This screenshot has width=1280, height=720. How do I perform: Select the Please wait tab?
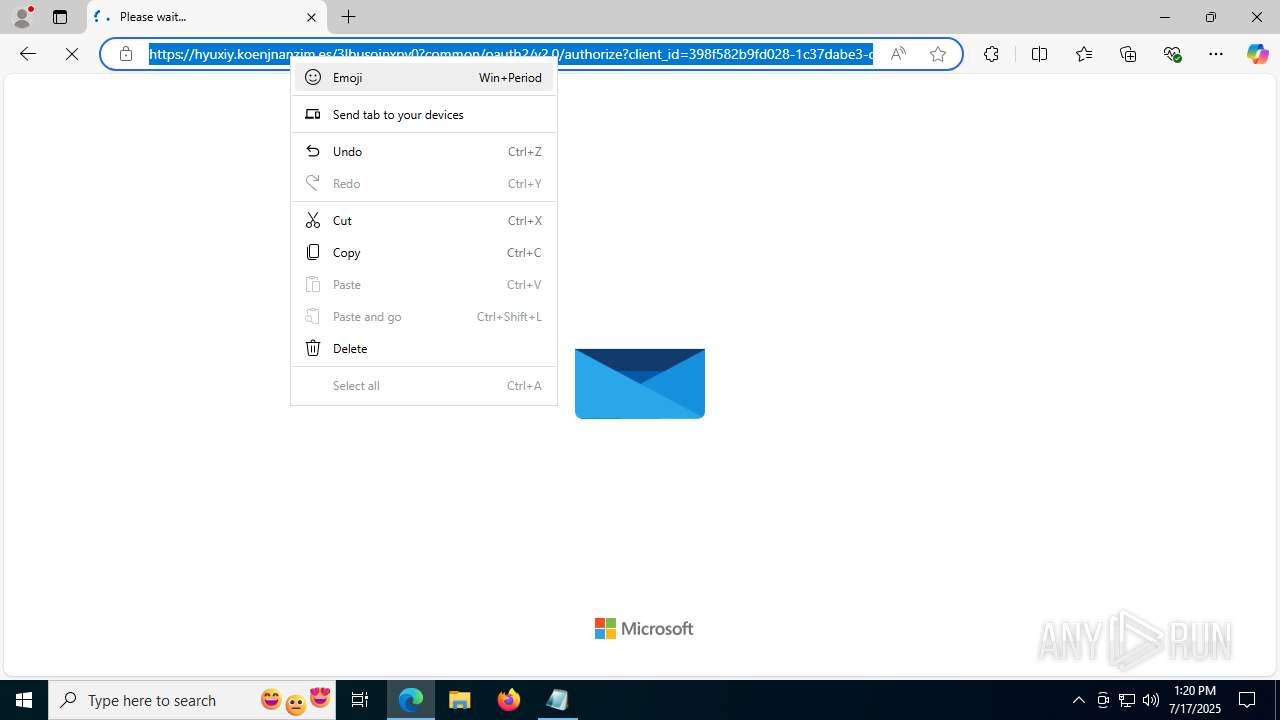[x=207, y=17]
